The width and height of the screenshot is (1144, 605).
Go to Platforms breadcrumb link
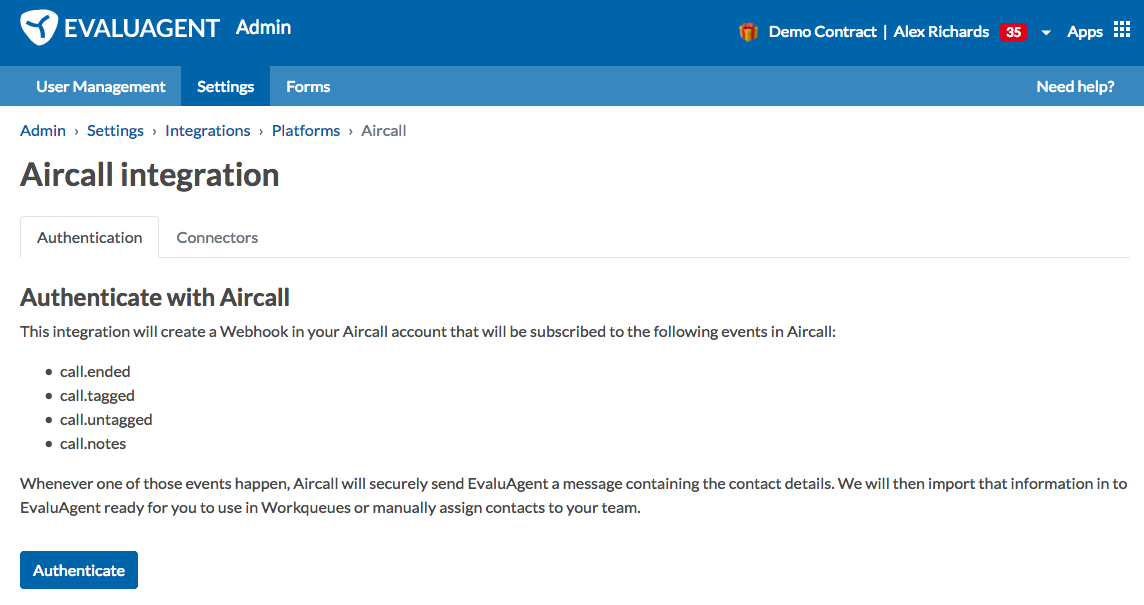click(306, 131)
